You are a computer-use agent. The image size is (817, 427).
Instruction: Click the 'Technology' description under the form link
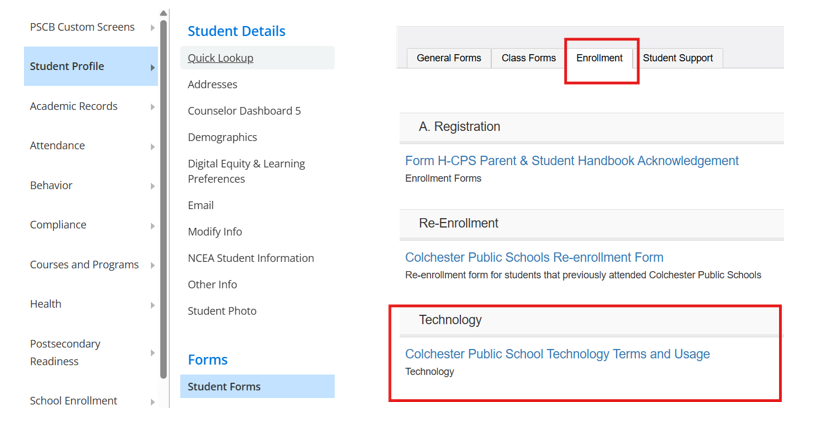click(x=429, y=372)
